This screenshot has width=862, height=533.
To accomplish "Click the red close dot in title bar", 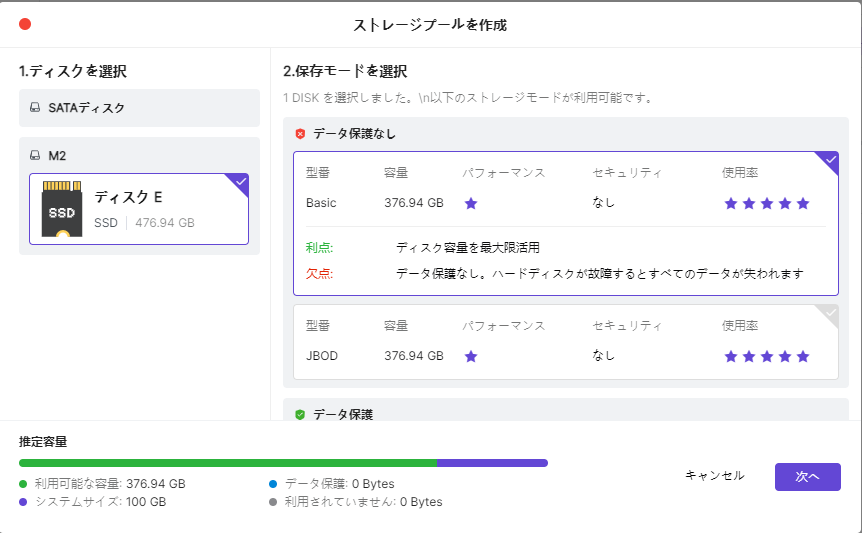I will coord(25,24).
